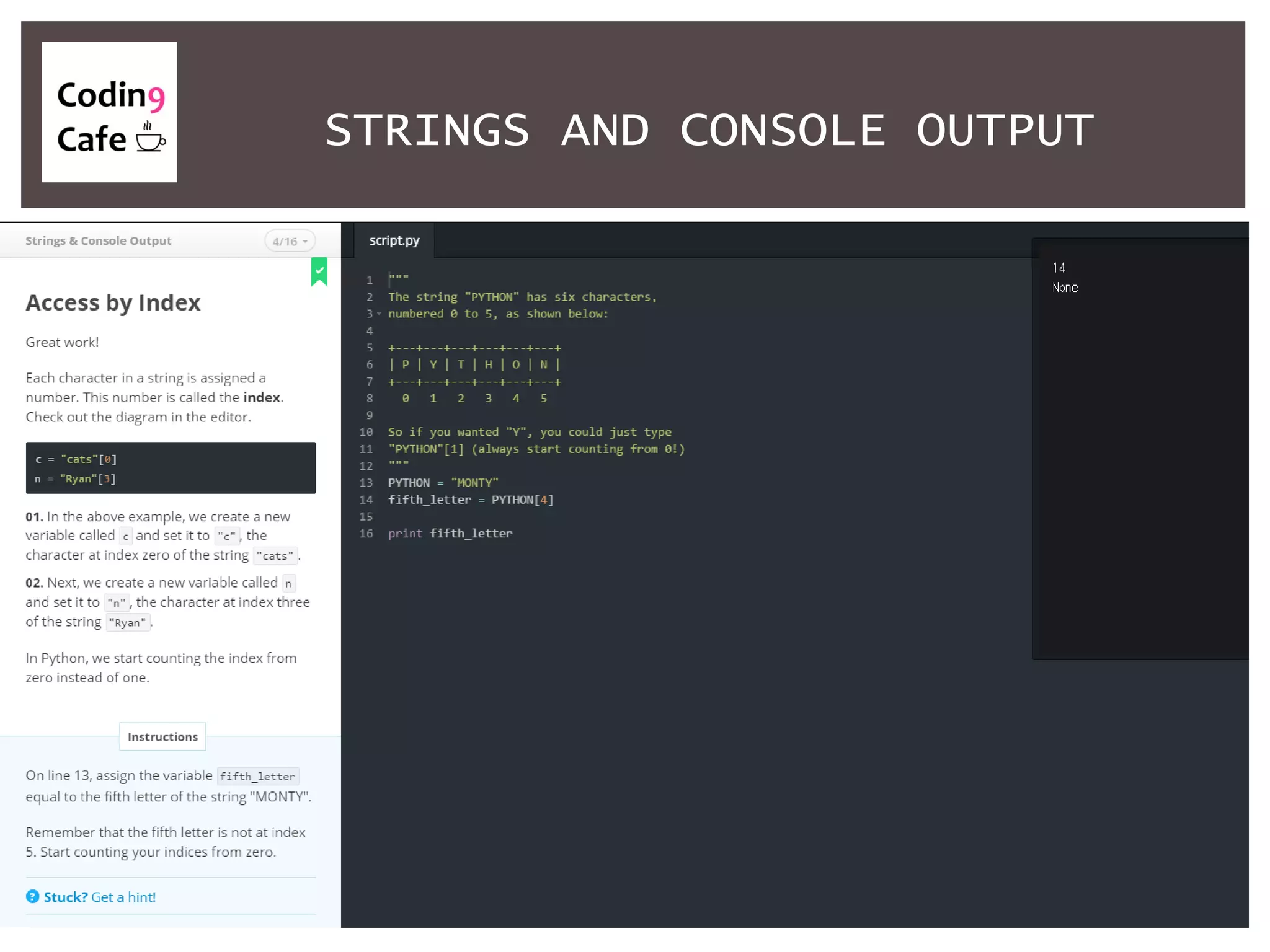Click line 14 fifth_letter = PYTHON[4]
The height and width of the screenshot is (952, 1270).
pyautogui.click(x=471, y=500)
